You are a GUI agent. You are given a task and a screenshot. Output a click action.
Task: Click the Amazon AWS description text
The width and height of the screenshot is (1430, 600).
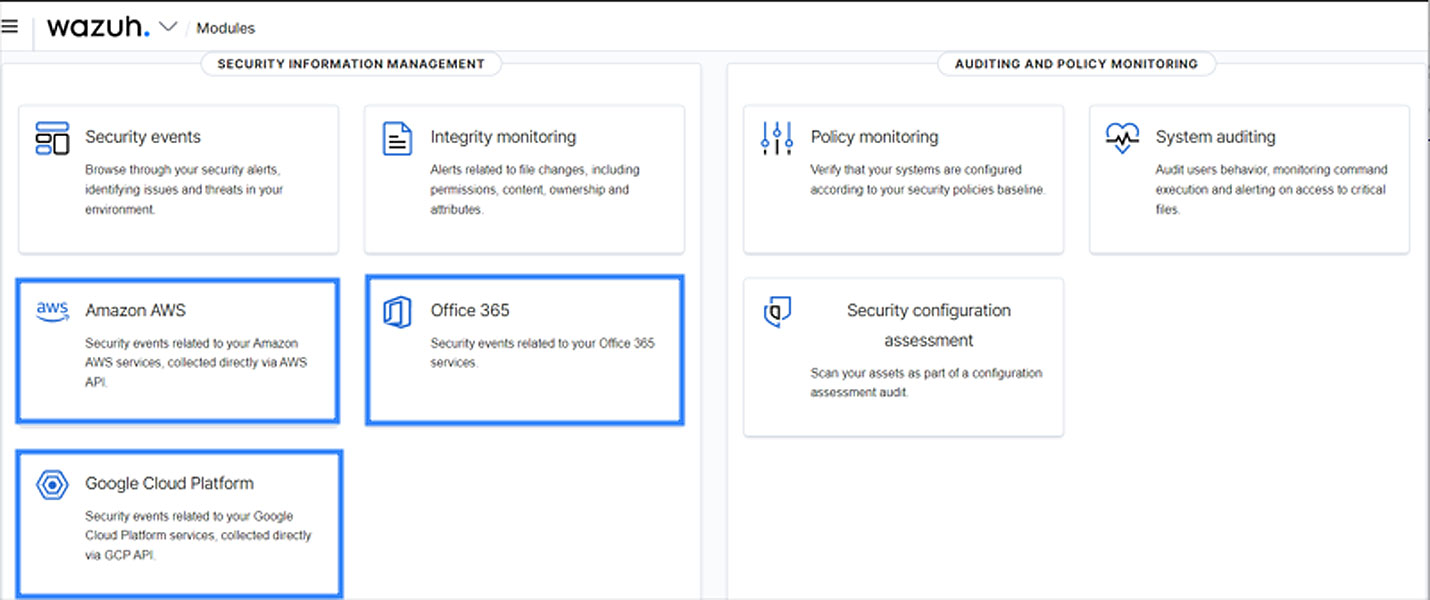tap(196, 363)
